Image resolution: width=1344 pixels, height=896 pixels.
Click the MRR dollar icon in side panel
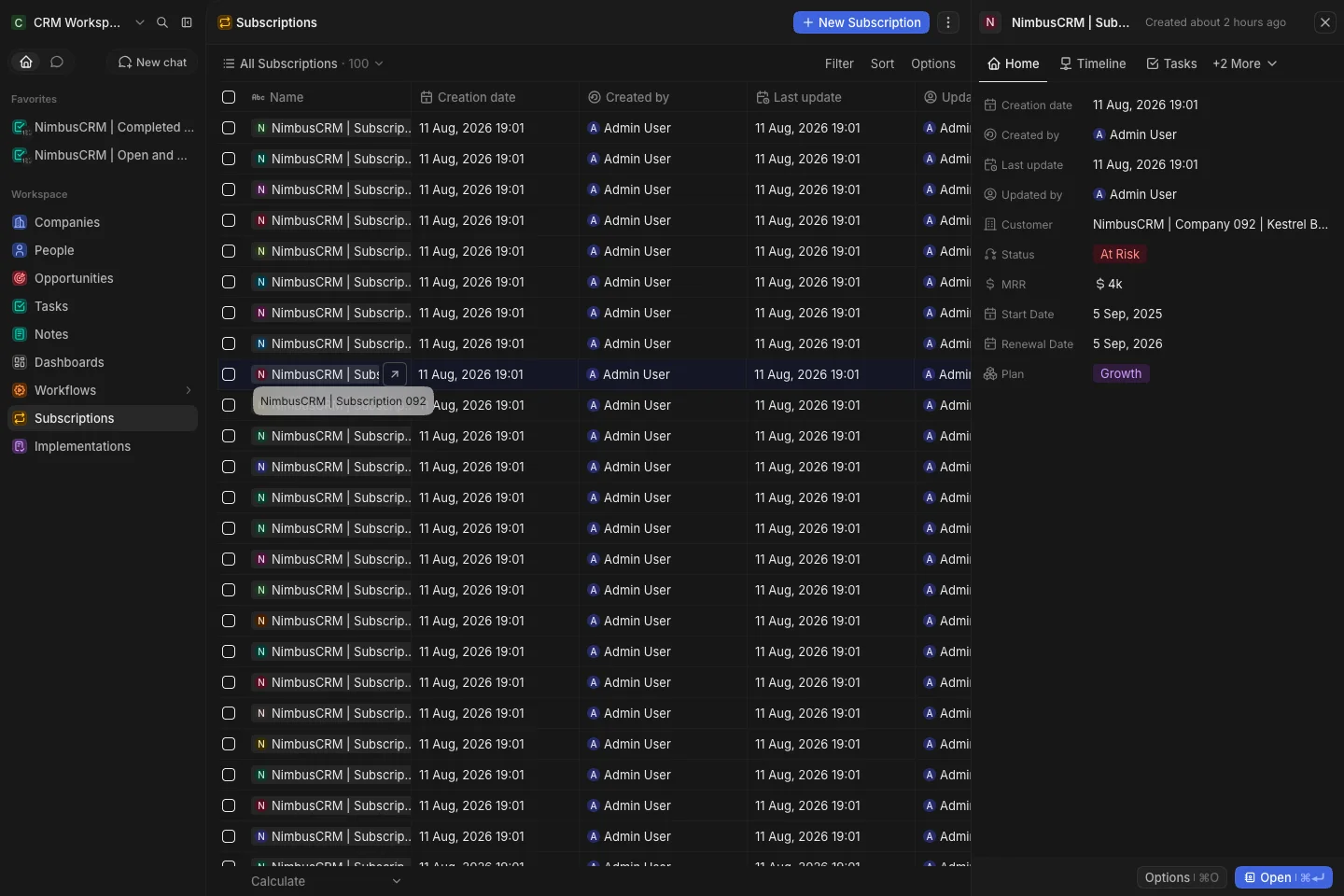point(990,284)
